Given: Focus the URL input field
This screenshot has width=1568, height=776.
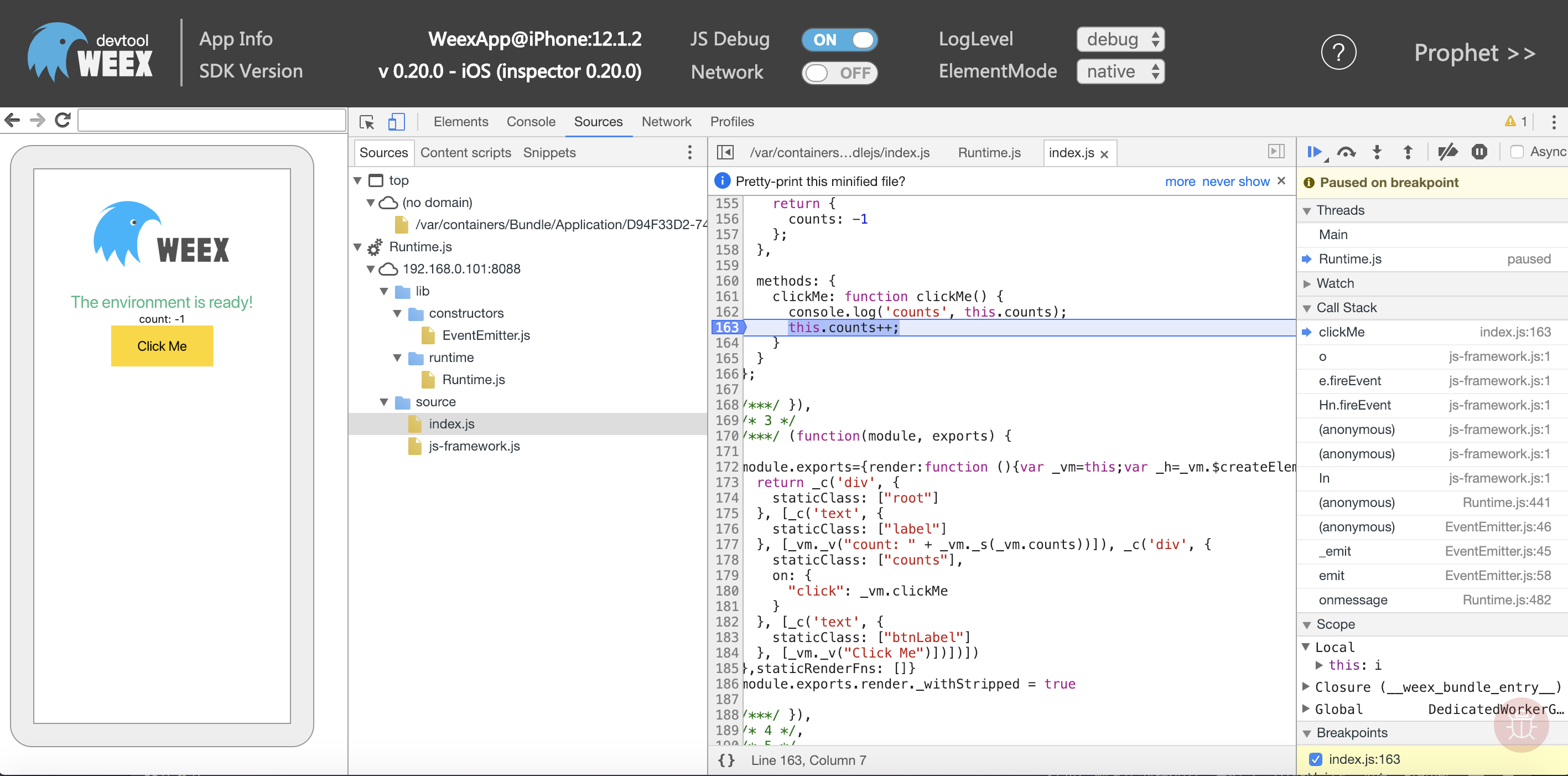Looking at the screenshot, I should tap(212, 120).
